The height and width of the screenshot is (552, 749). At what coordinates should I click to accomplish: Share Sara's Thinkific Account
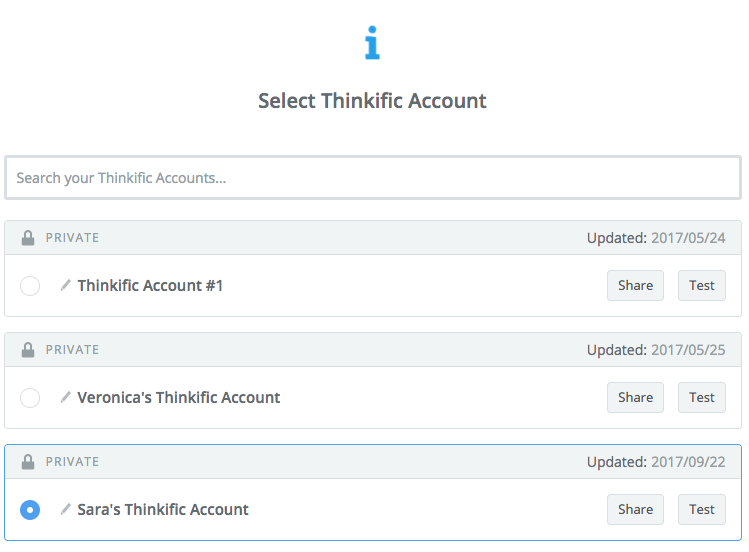(635, 510)
